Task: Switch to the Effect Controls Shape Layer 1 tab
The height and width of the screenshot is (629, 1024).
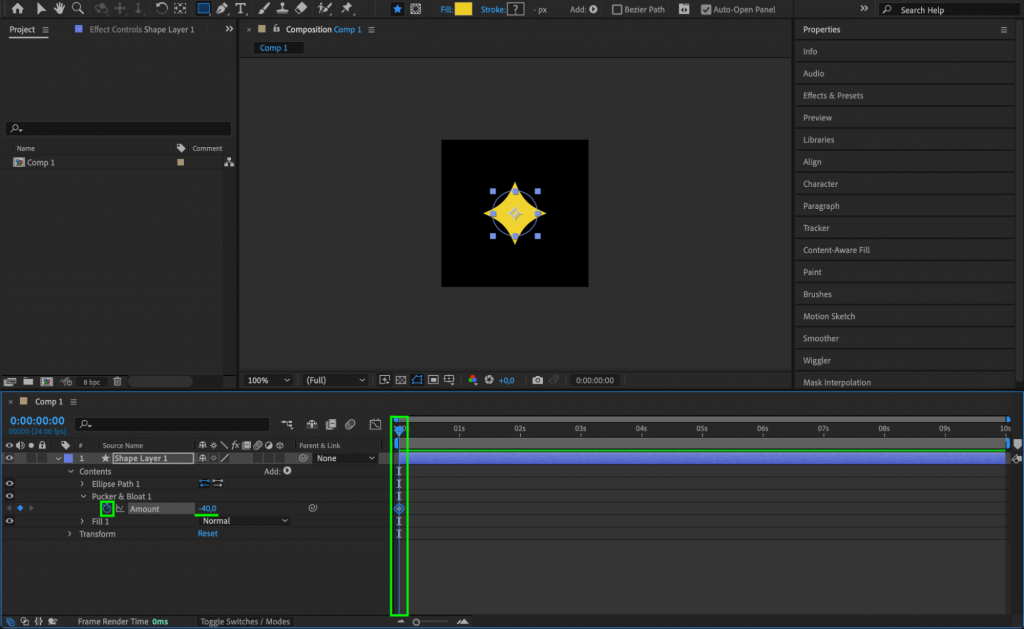Action: [x=135, y=29]
